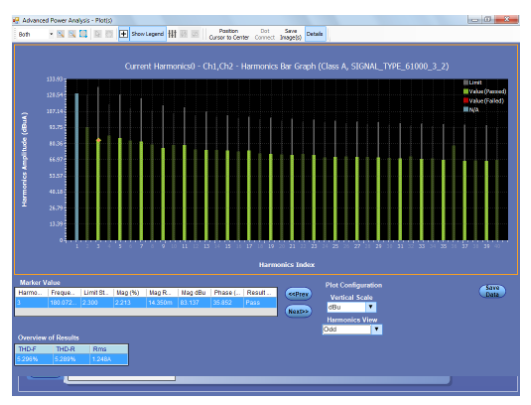Click the harmonic 39 green bar
Image resolution: width=531 pixels, height=405 pixels.
click(x=487, y=200)
